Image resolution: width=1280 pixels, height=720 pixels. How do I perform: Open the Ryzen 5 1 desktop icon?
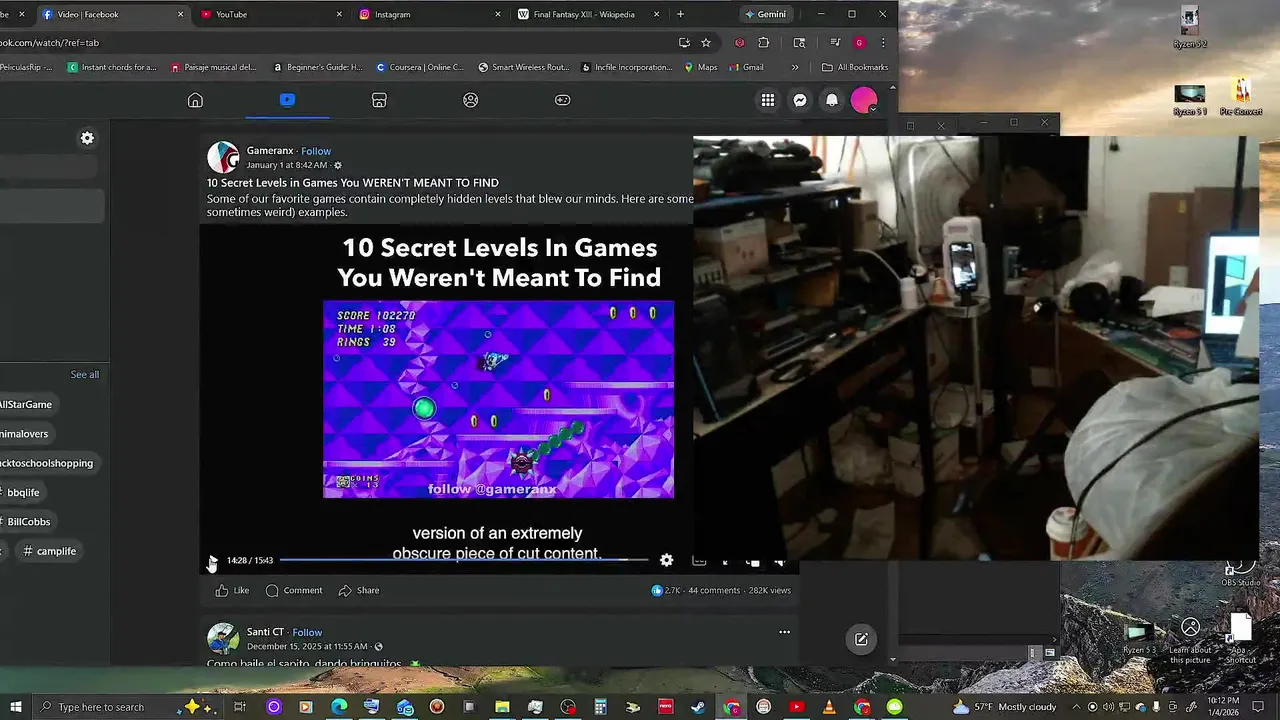(x=1190, y=100)
